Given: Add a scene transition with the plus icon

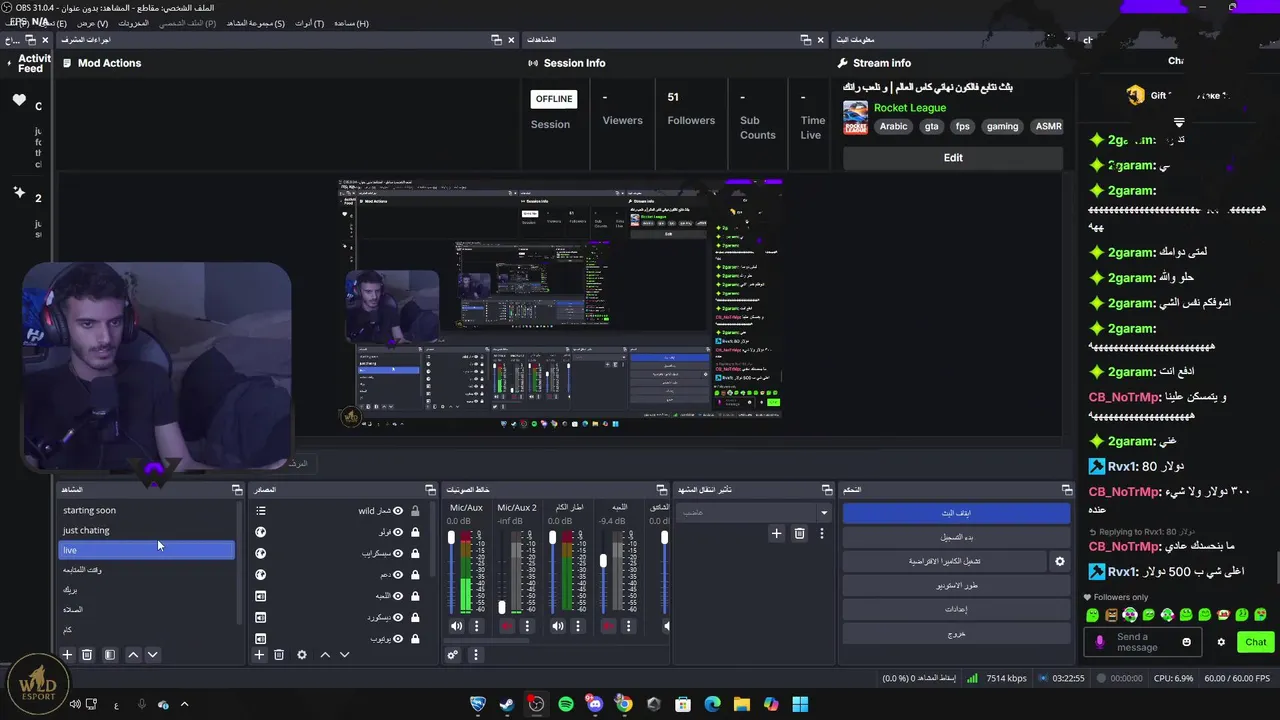Looking at the screenshot, I should tap(776, 534).
